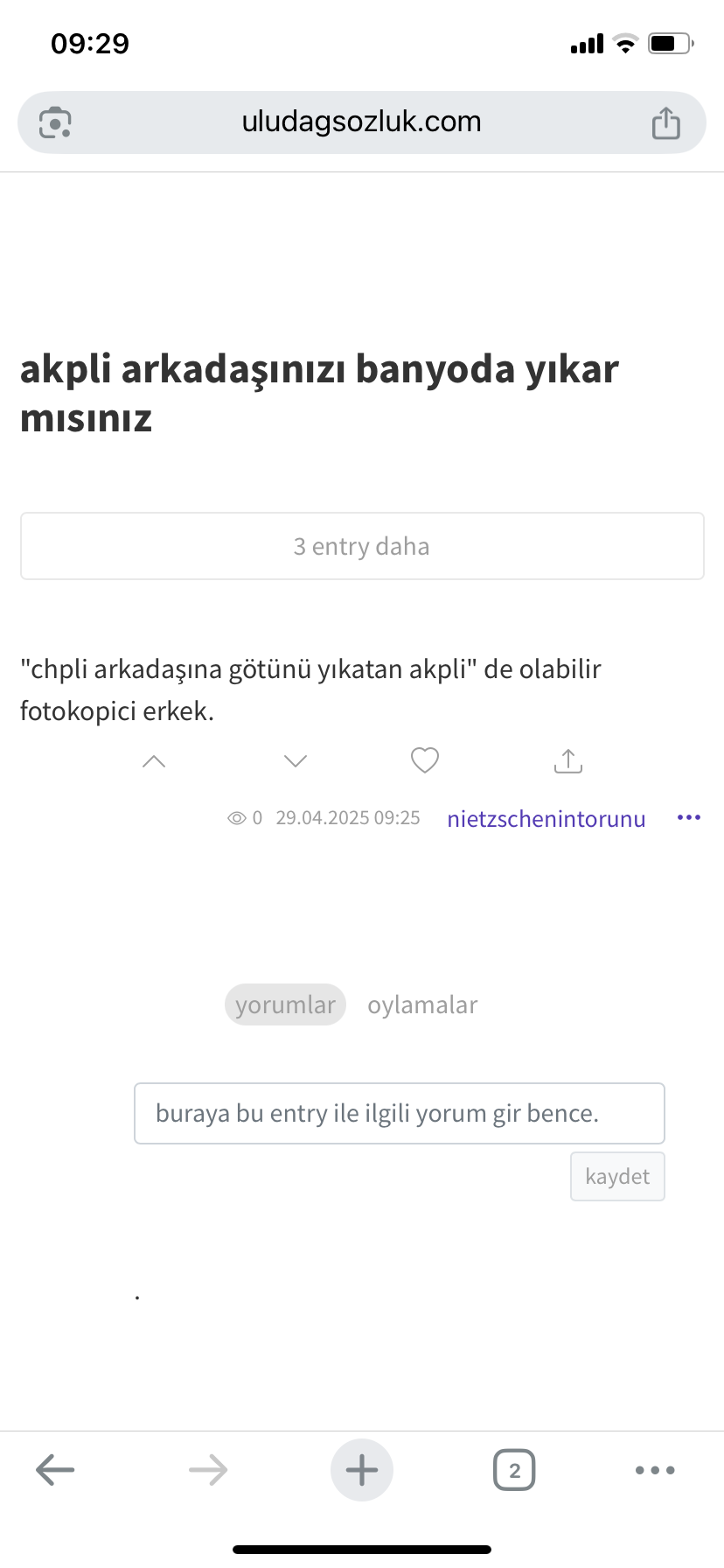
Task: Select the 'yorumlar' tab
Action: click(x=285, y=1004)
